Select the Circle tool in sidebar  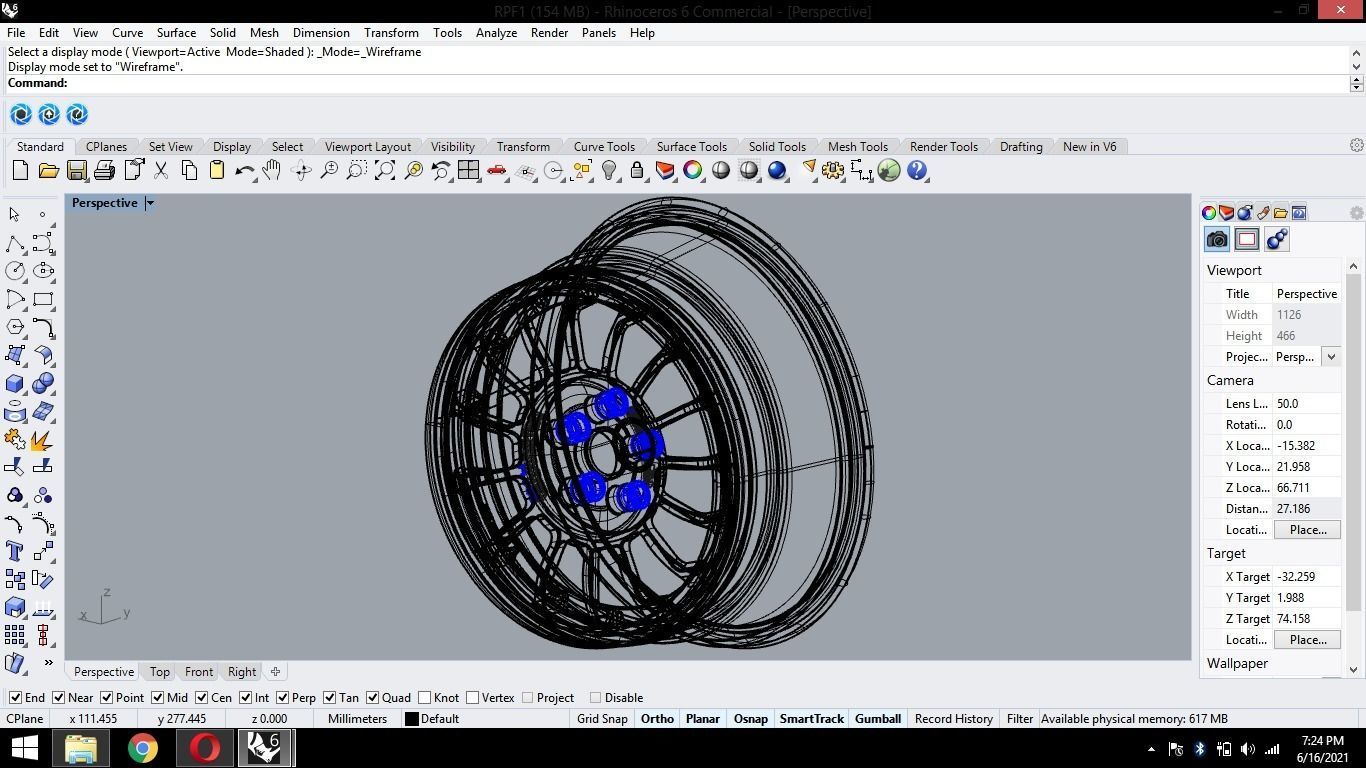point(15,270)
